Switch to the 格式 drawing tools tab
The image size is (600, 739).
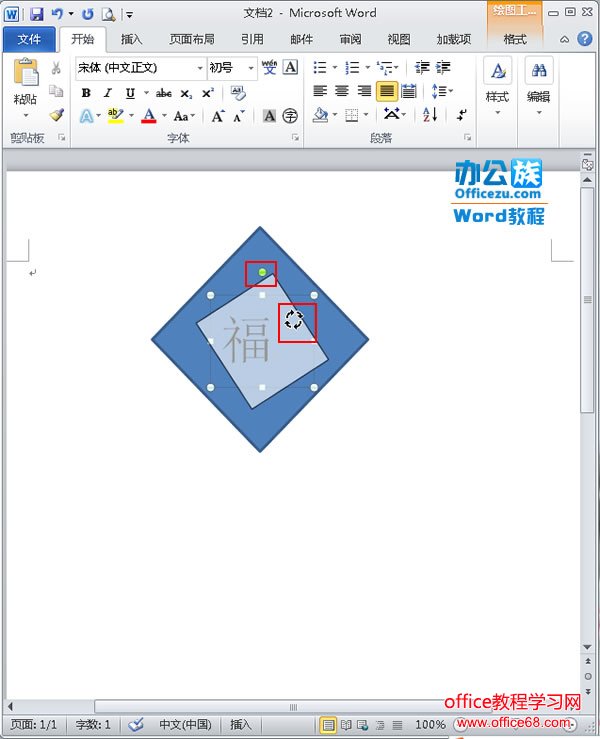[515, 40]
